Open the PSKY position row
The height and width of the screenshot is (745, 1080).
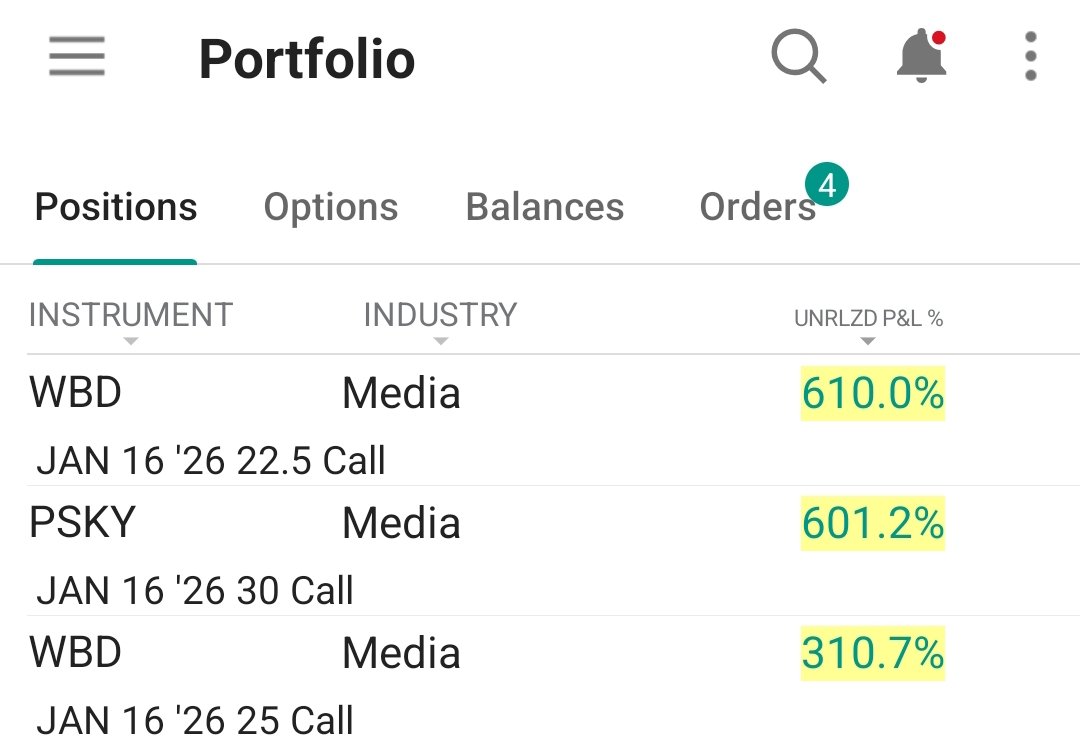pos(540,550)
